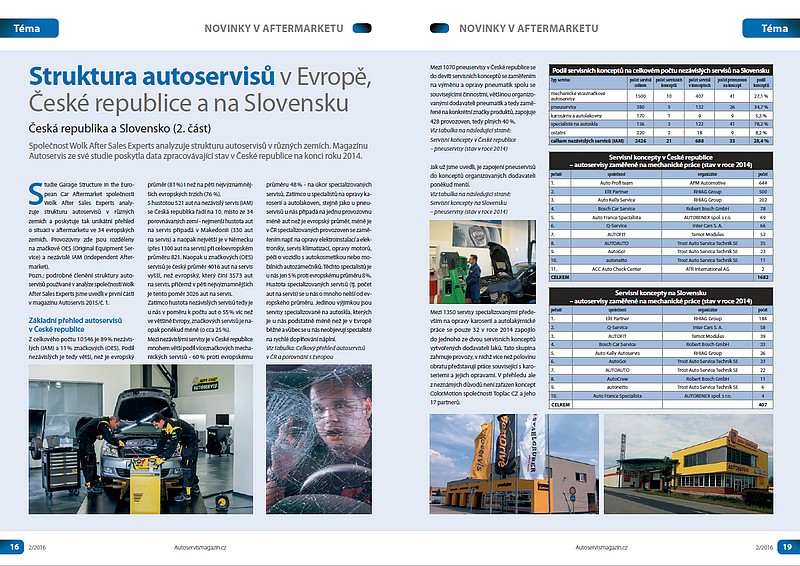The image size is (800, 566).
Task: Click the italic 'Viz tabulka: Celkový přehled autoservisů' reference
Action: click(x=315, y=348)
